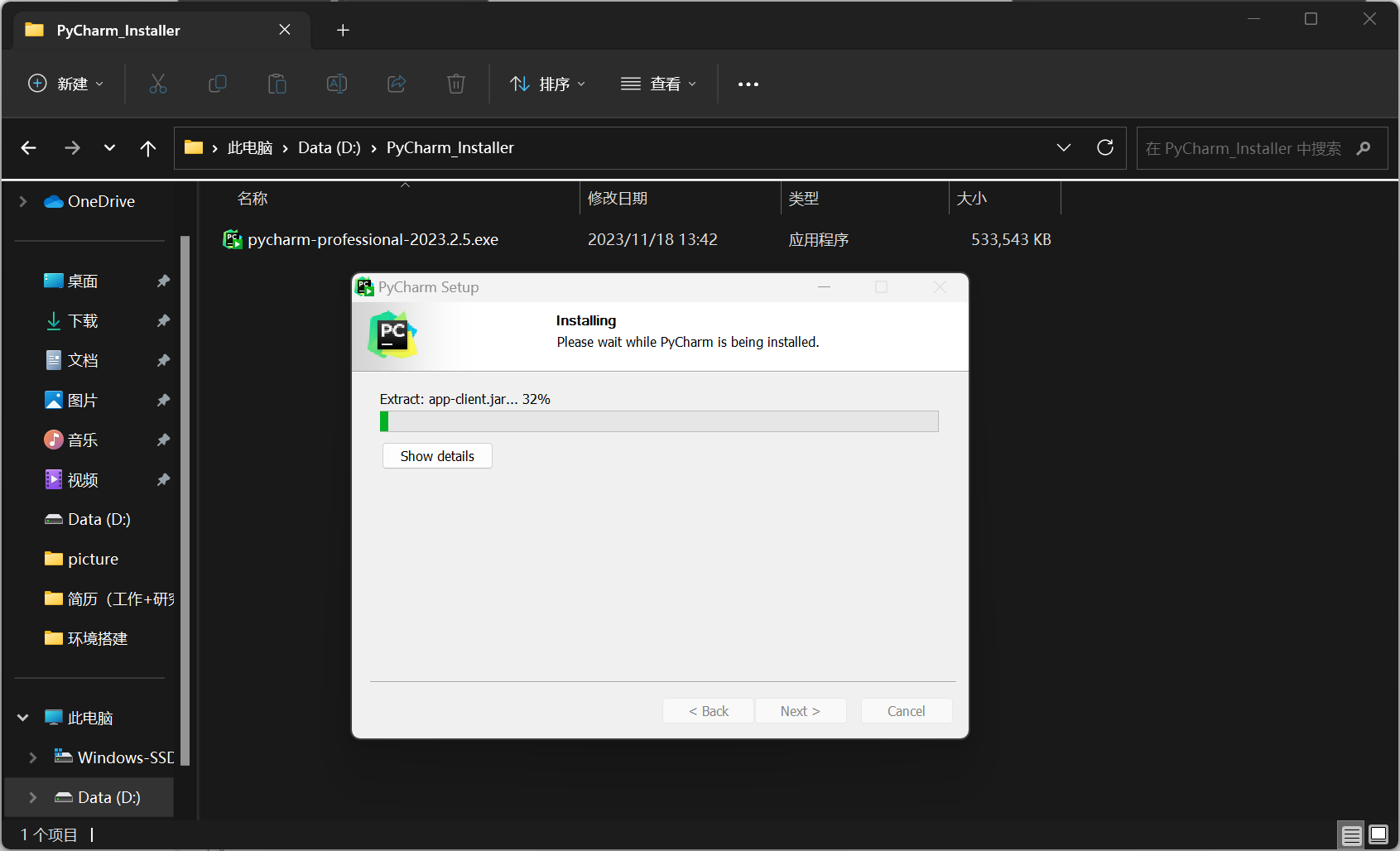The image size is (1400, 851).
Task: Navigate up one level using the up arrow
Action: click(147, 147)
